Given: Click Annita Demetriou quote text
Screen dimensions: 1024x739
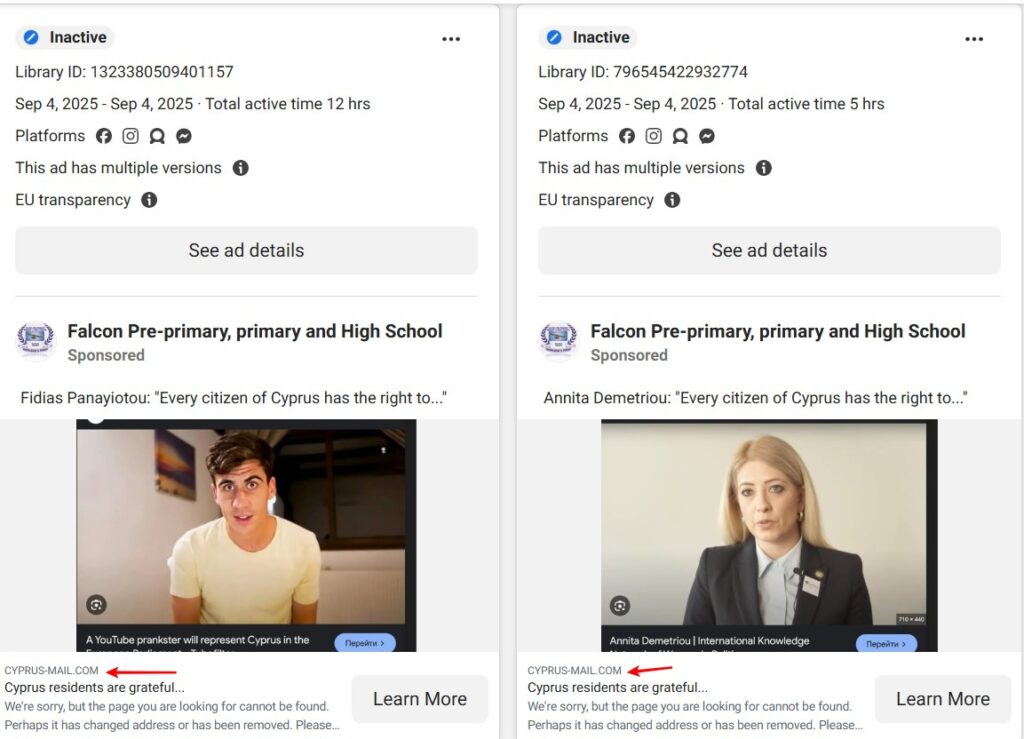Looking at the screenshot, I should click(756, 398).
